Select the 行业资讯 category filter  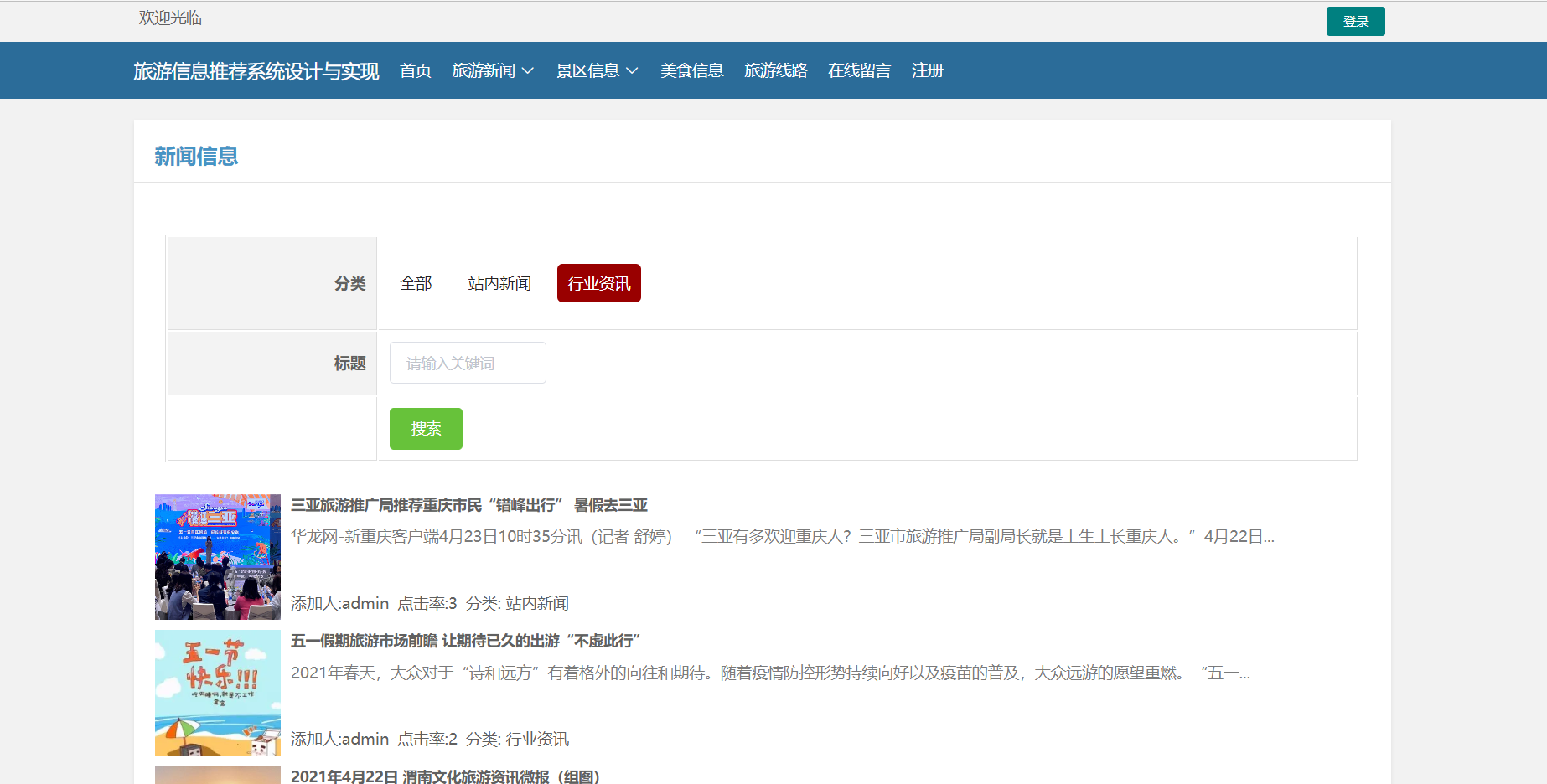[x=599, y=283]
